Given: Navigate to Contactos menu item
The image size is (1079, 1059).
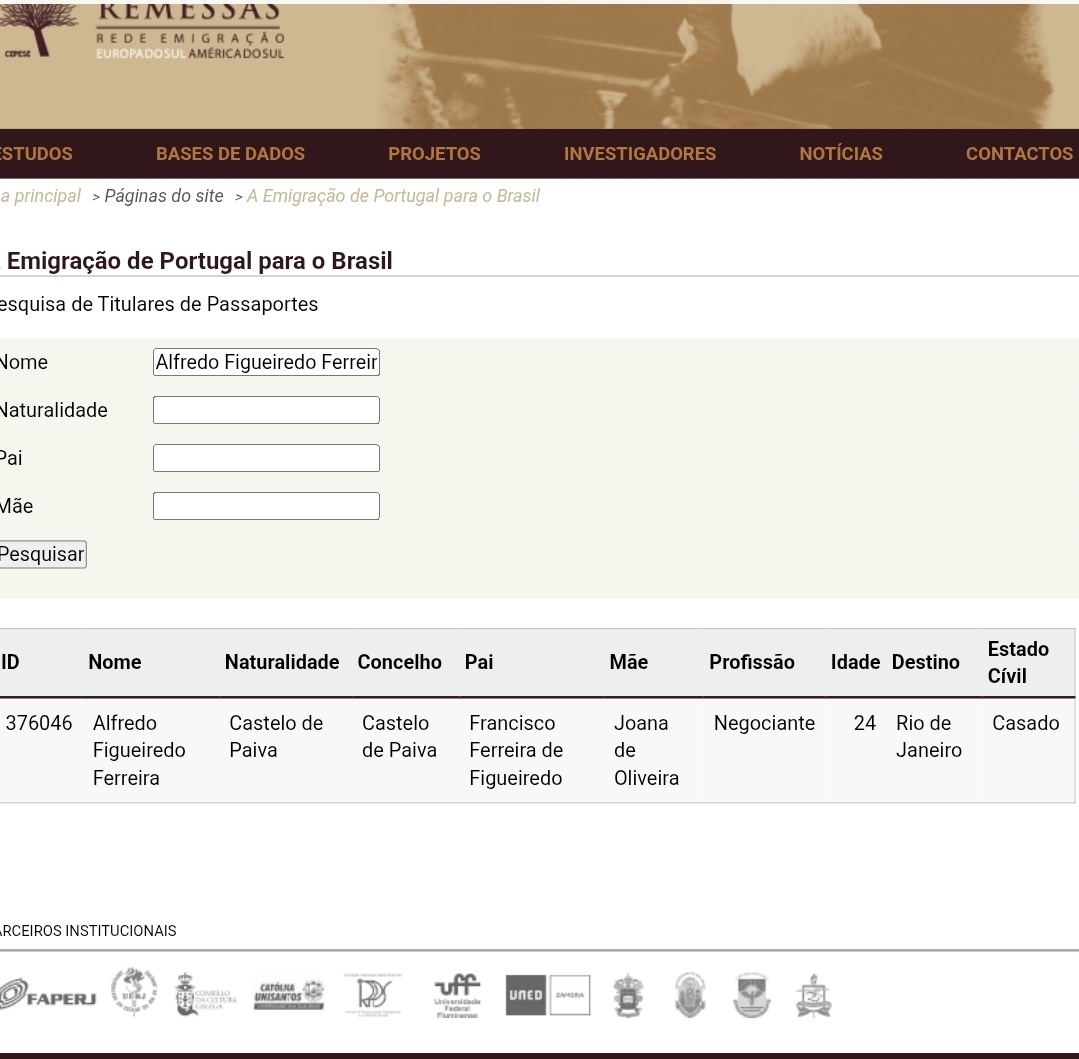Looking at the screenshot, I should coord(1018,154).
